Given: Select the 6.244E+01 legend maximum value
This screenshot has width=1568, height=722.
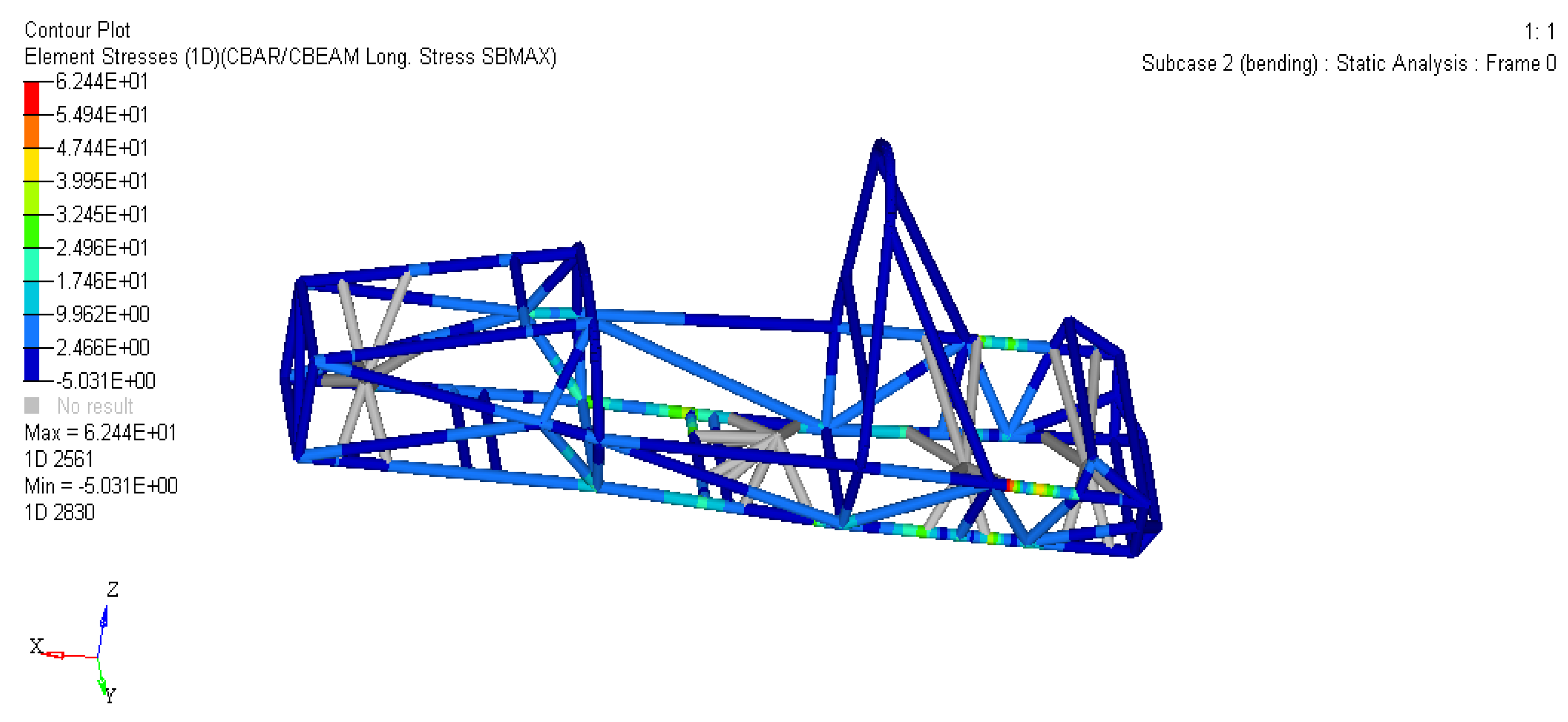Looking at the screenshot, I should click(102, 82).
